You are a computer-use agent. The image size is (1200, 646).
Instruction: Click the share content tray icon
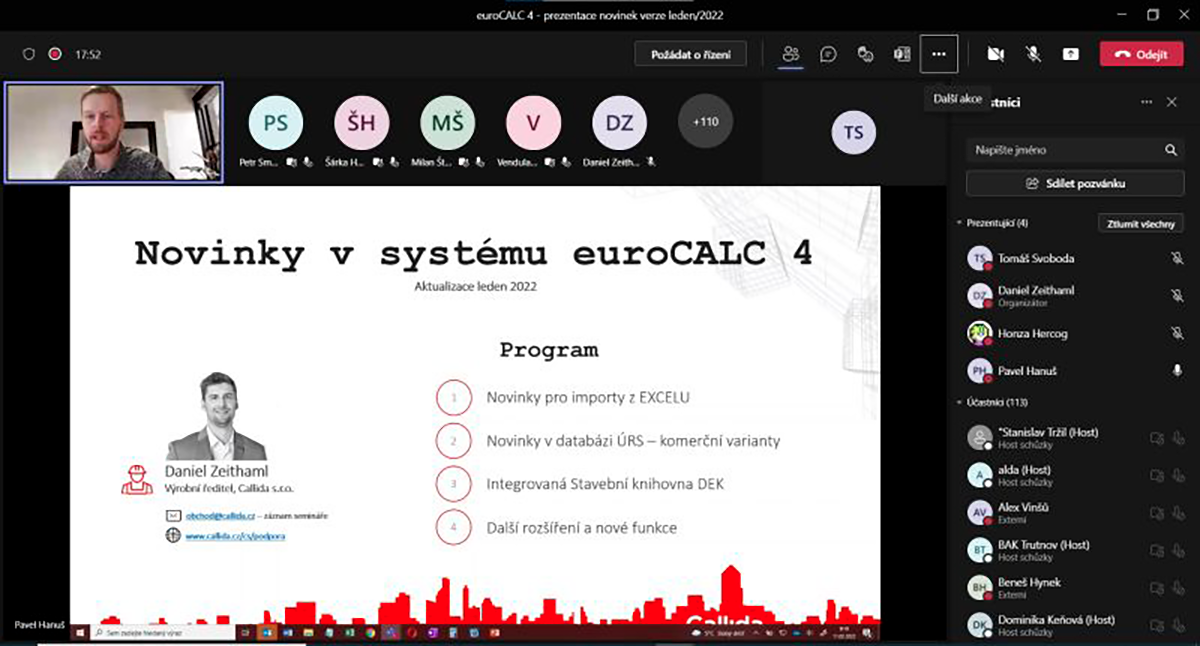click(1071, 54)
